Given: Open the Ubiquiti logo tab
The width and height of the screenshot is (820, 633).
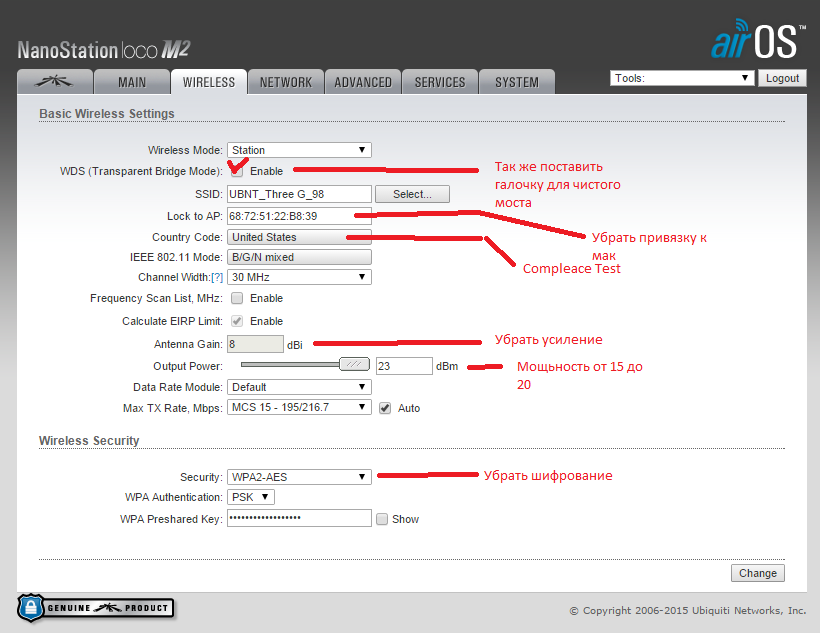Looking at the screenshot, I should coord(54,82).
